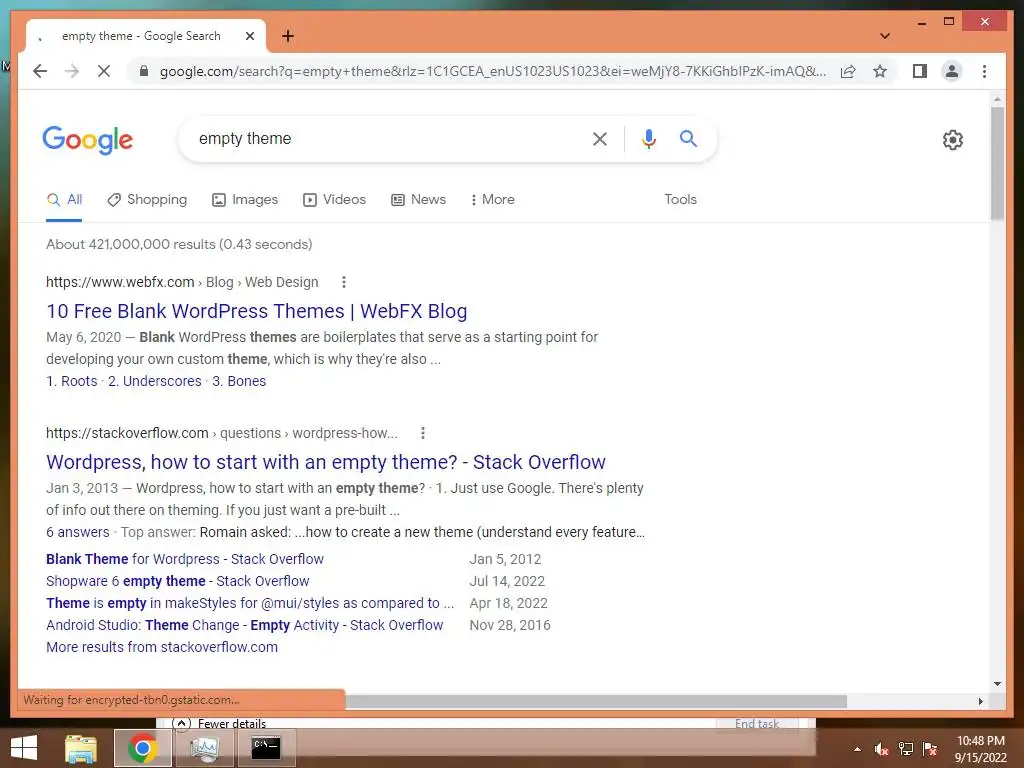Open the '3. Bones' sitelink

coord(239,381)
